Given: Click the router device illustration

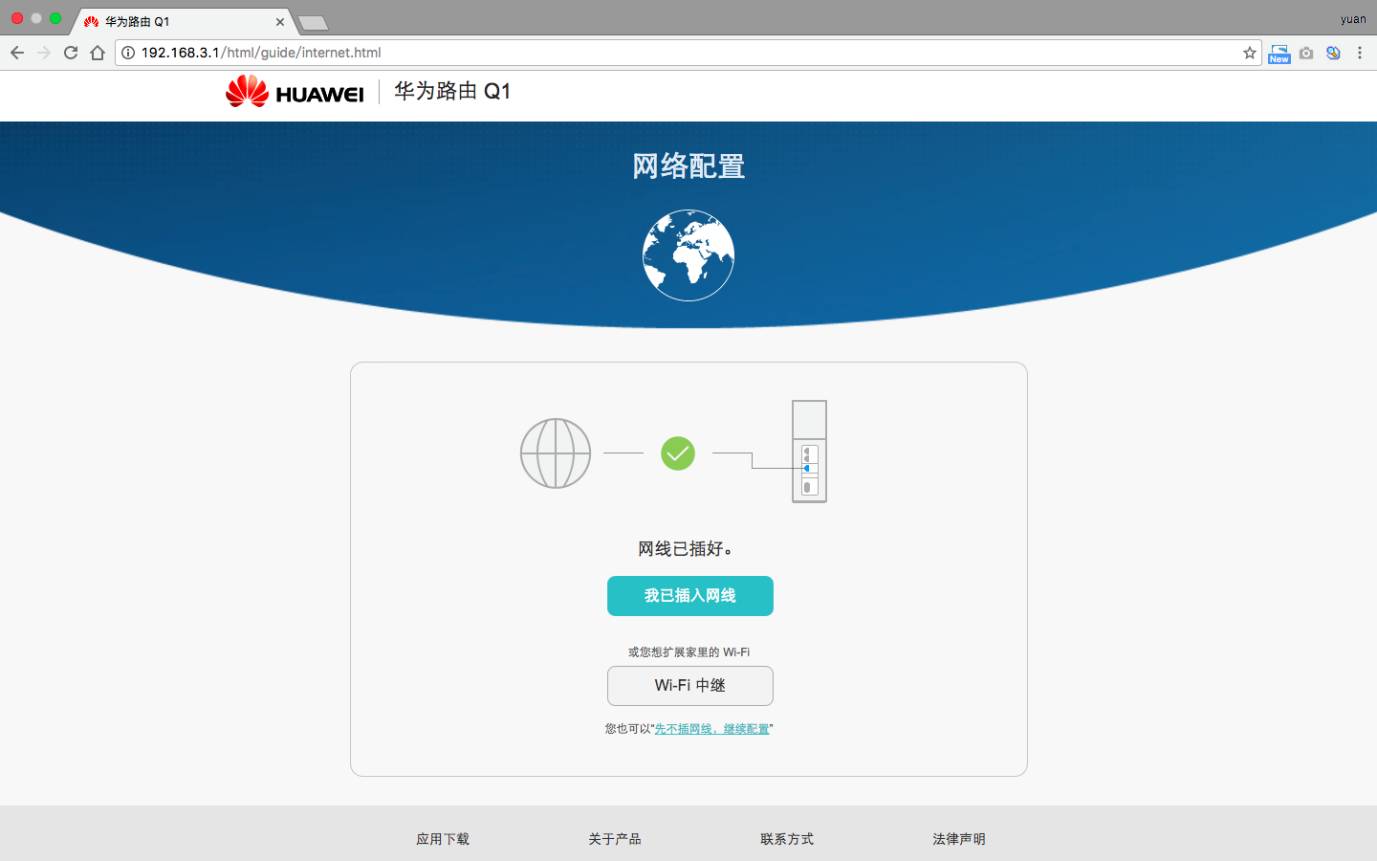Looking at the screenshot, I should click(809, 451).
